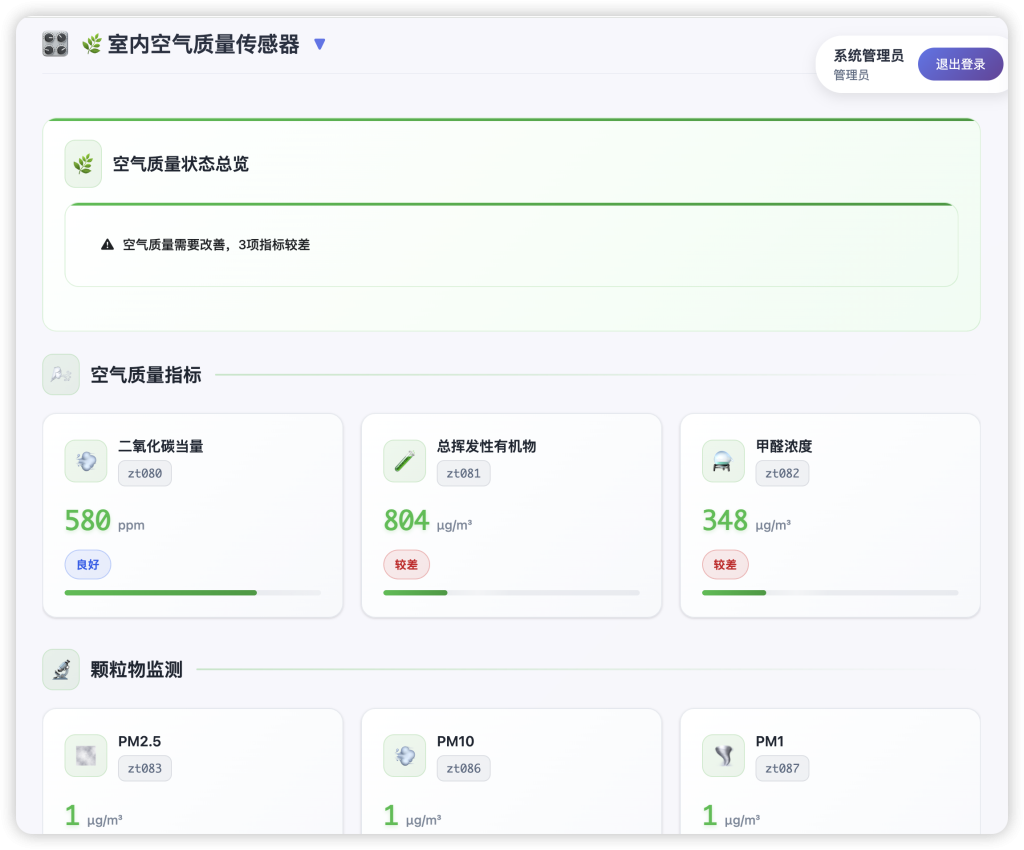
Task: Click the 二氧化碳当量 card icon
Action: click(85, 461)
